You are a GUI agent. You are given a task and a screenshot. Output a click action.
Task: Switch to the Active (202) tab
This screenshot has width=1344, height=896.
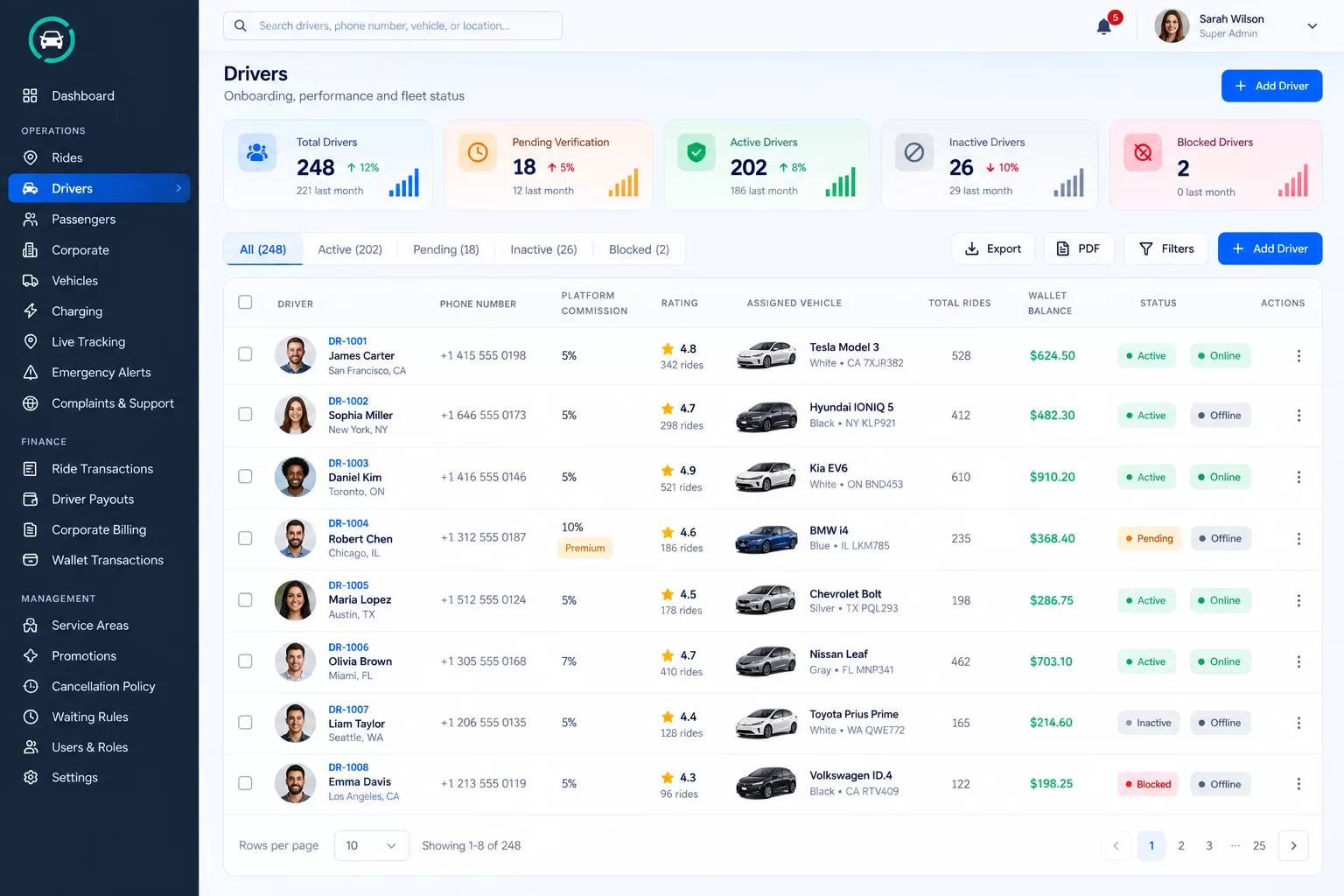(350, 249)
